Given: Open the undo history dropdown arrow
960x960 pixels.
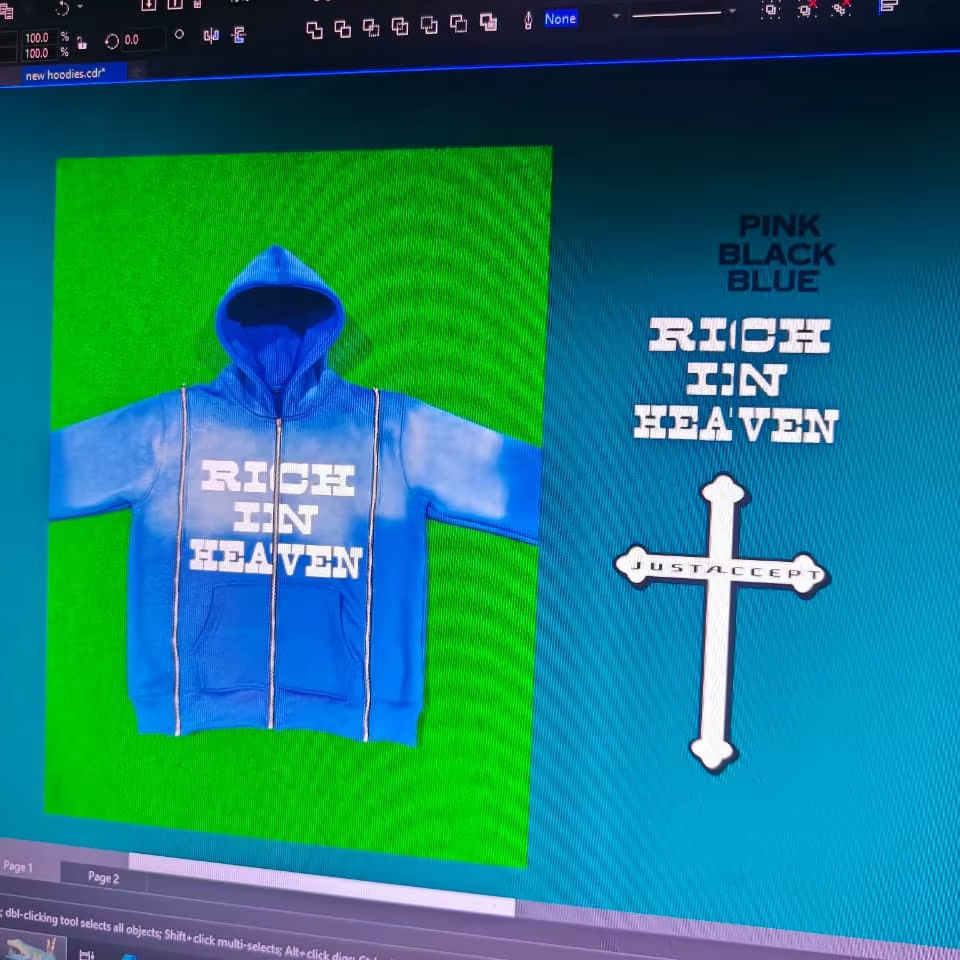Looking at the screenshot, I should 80,7.
